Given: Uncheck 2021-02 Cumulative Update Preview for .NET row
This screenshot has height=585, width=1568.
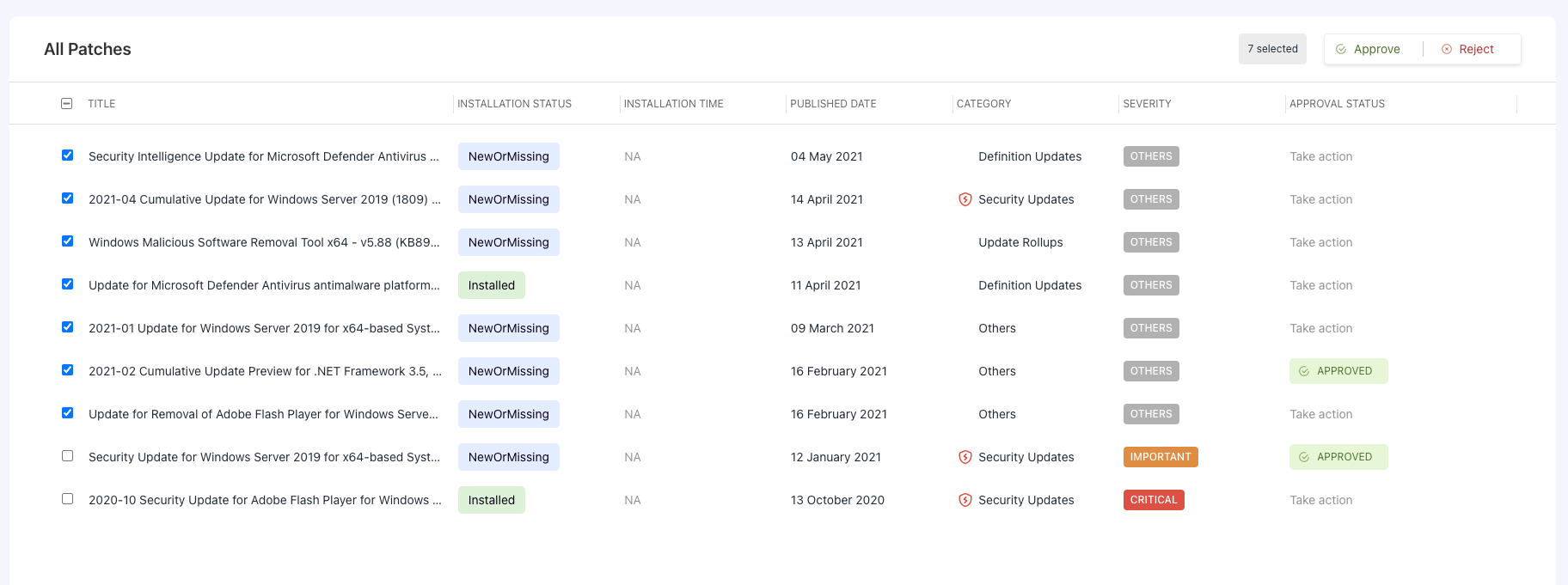Looking at the screenshot, I should pos(67,370).
